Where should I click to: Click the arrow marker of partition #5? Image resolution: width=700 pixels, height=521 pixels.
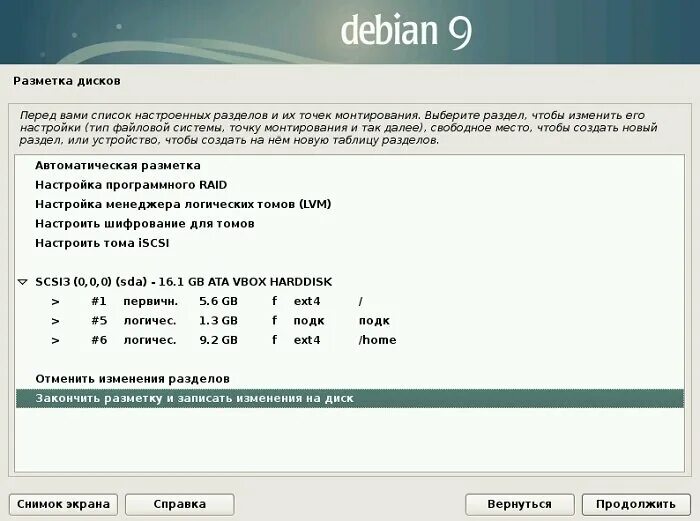(x=55, y=321)
